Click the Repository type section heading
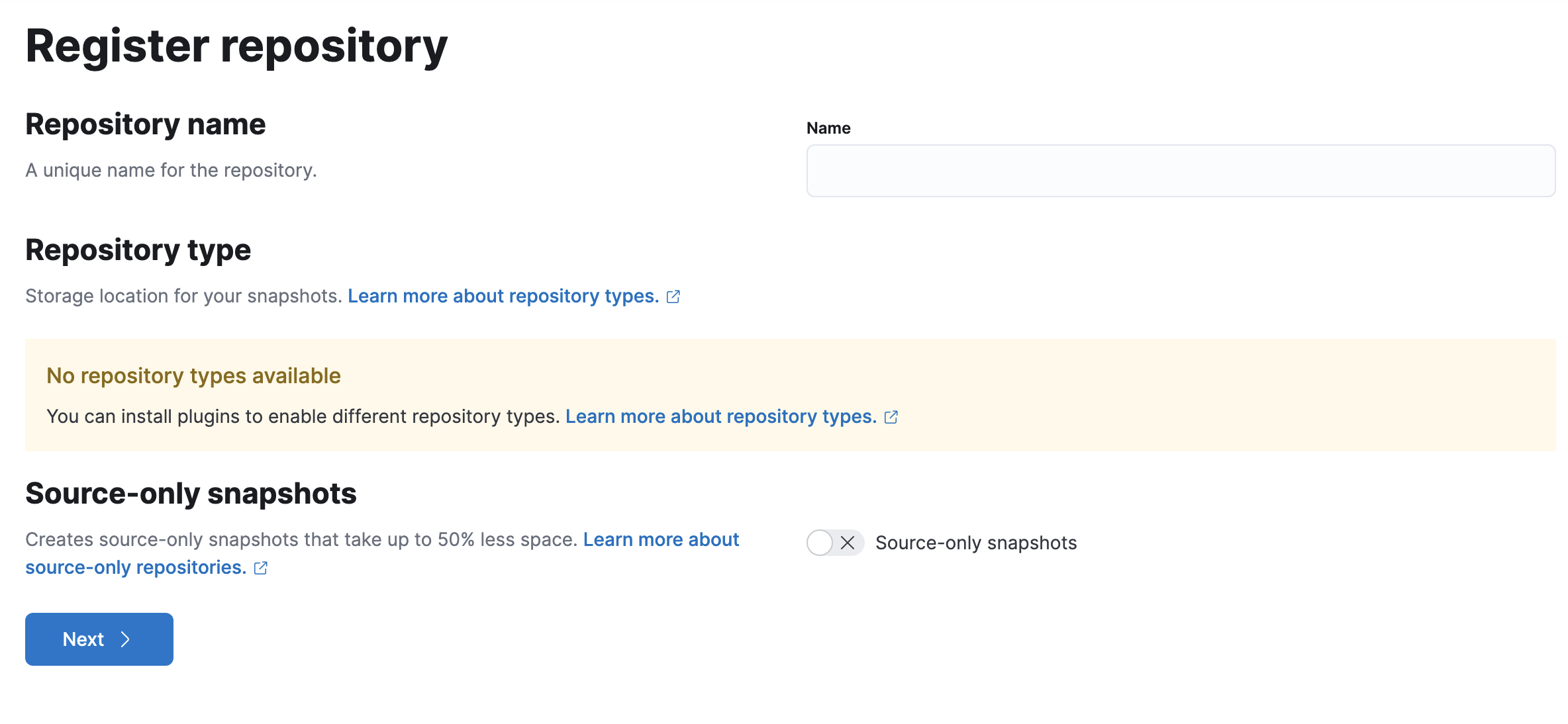This screenshot has width=1568, height=724. coord(138,249)
